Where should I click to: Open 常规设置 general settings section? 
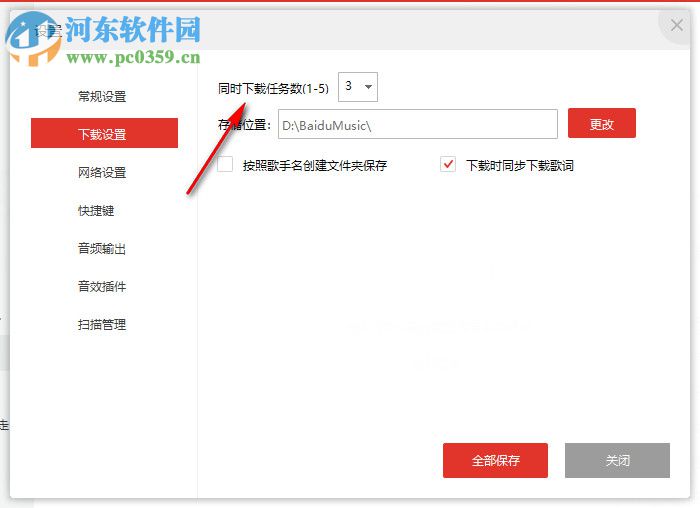click(x=102, y=96)
